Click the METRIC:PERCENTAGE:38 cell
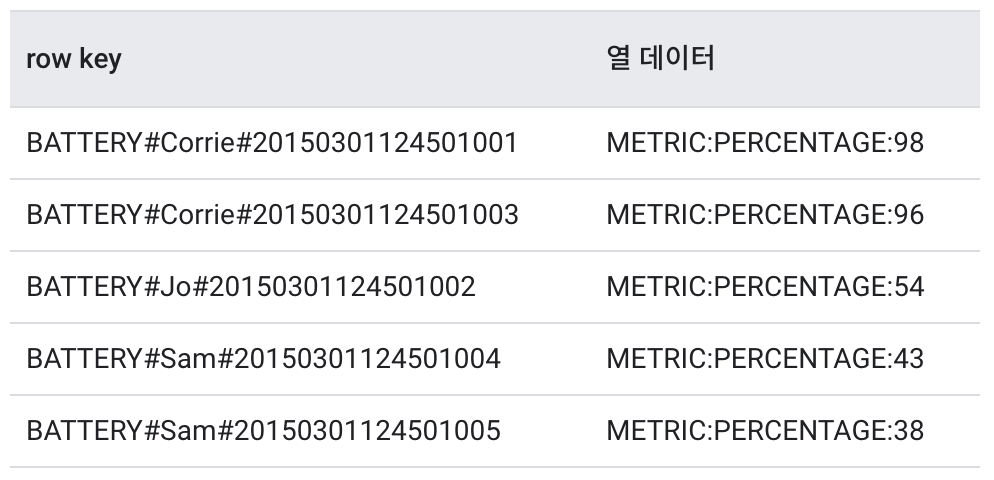This screenshot has height=480, width=994. (765, 431)
